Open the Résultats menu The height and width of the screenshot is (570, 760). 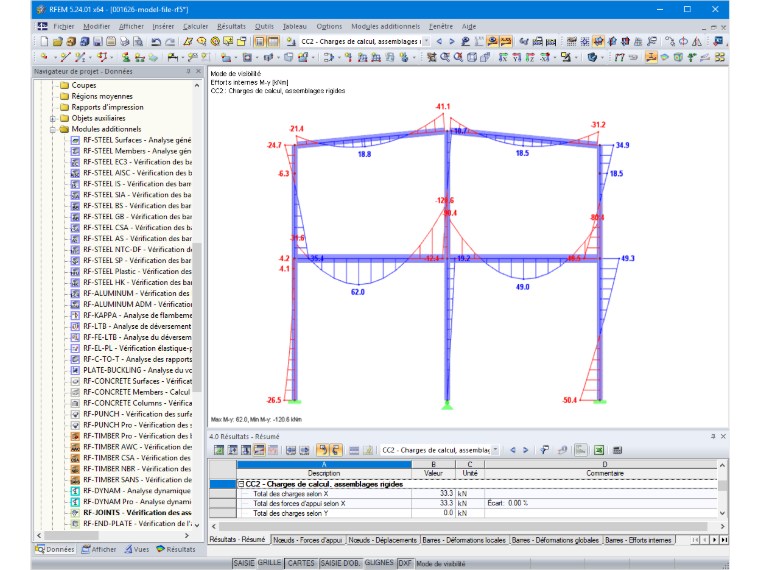[231, 27]
